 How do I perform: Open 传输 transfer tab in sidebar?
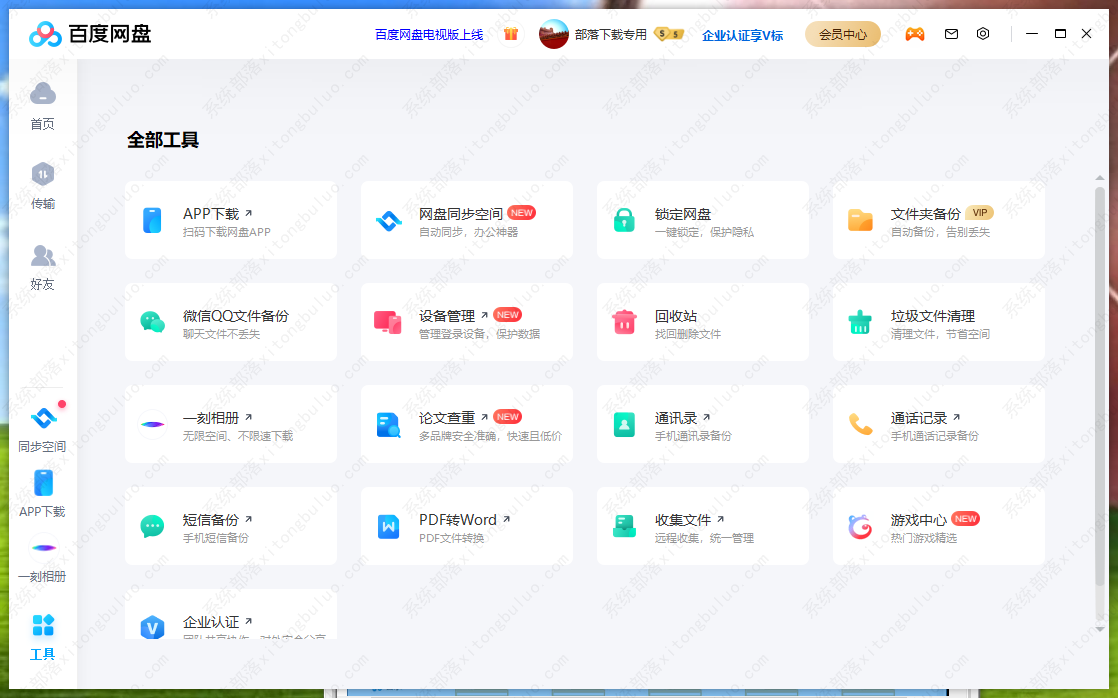click(x=42, y=186)
